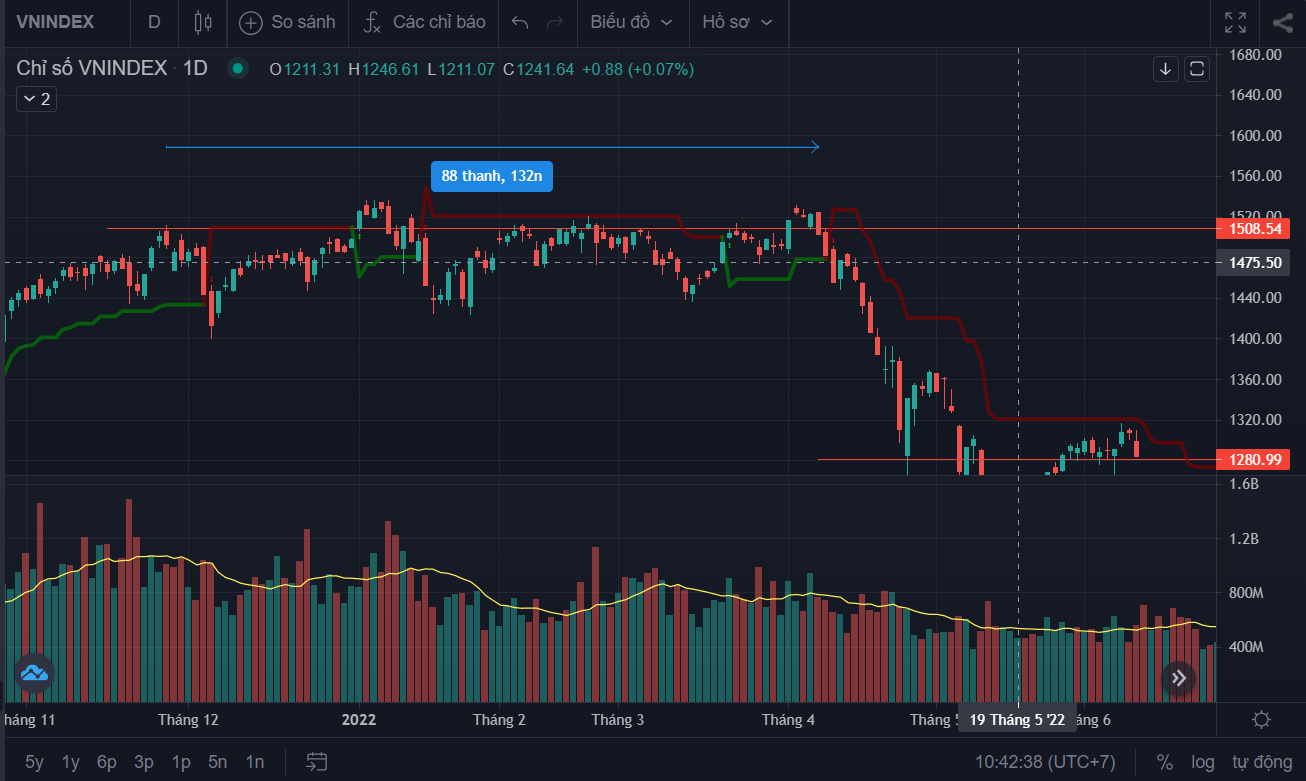Select the 6p time range
Screen dimensions: 1306x781
[107, 762]
